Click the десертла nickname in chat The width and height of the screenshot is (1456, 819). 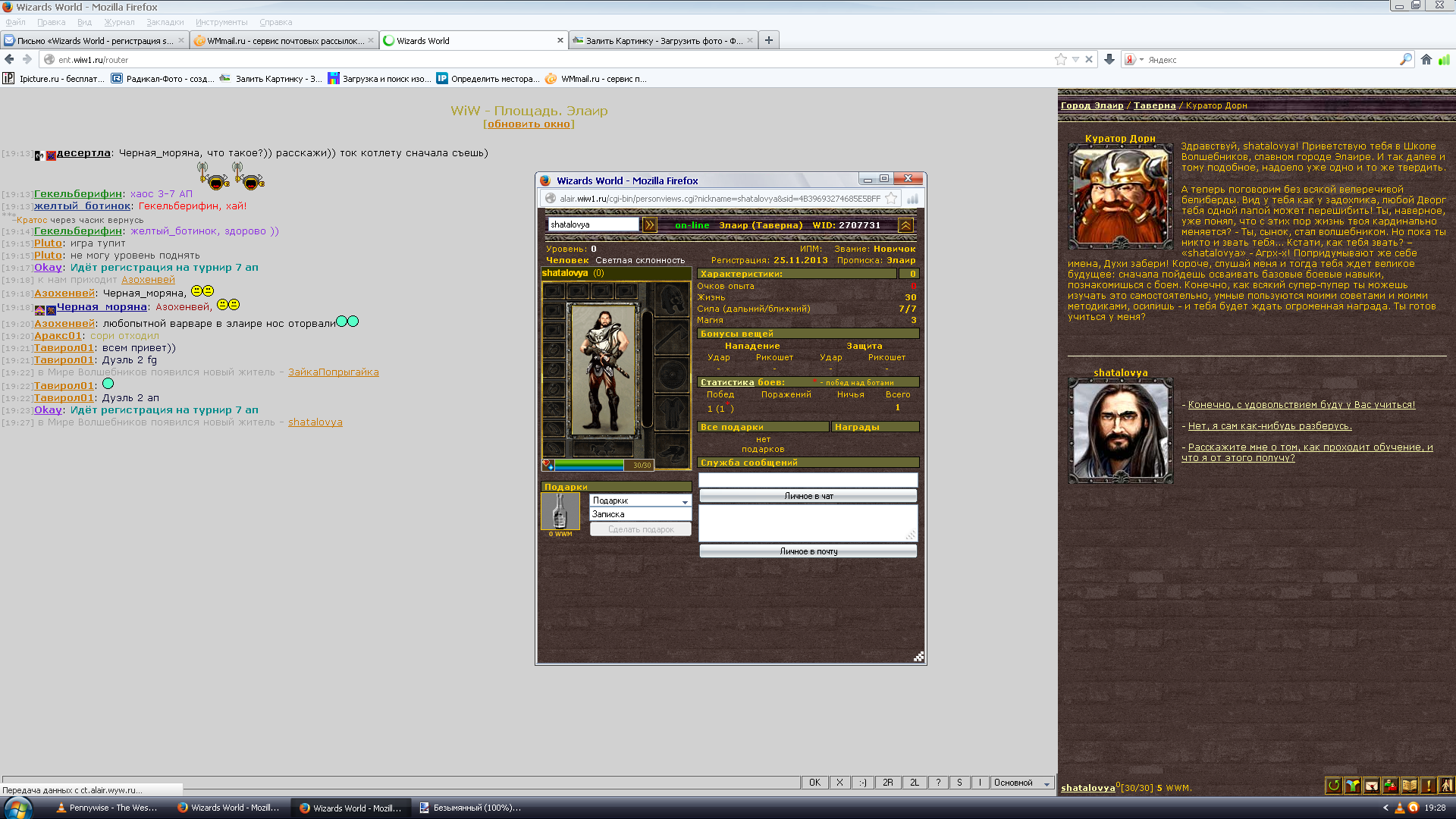coord(83,153)
